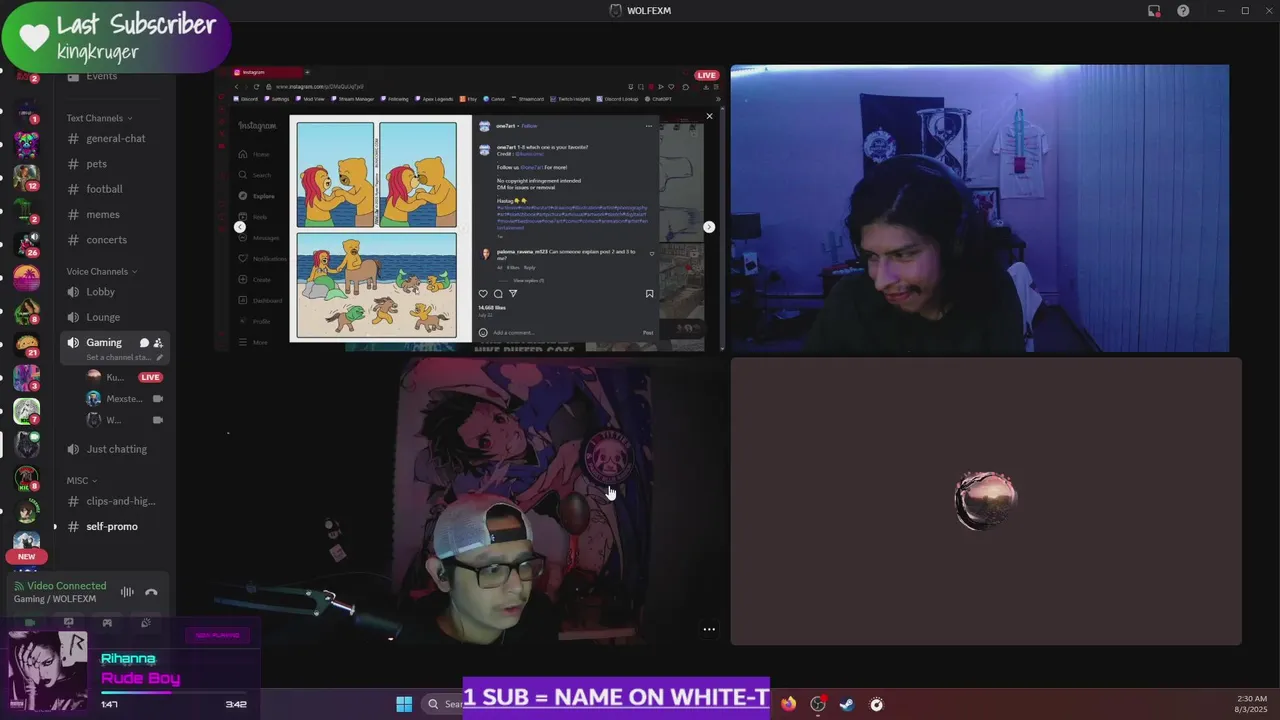The image size is (1280, 720).
Task: Save the Instagram post bookmark icon
Action: (x=649, y=294)
